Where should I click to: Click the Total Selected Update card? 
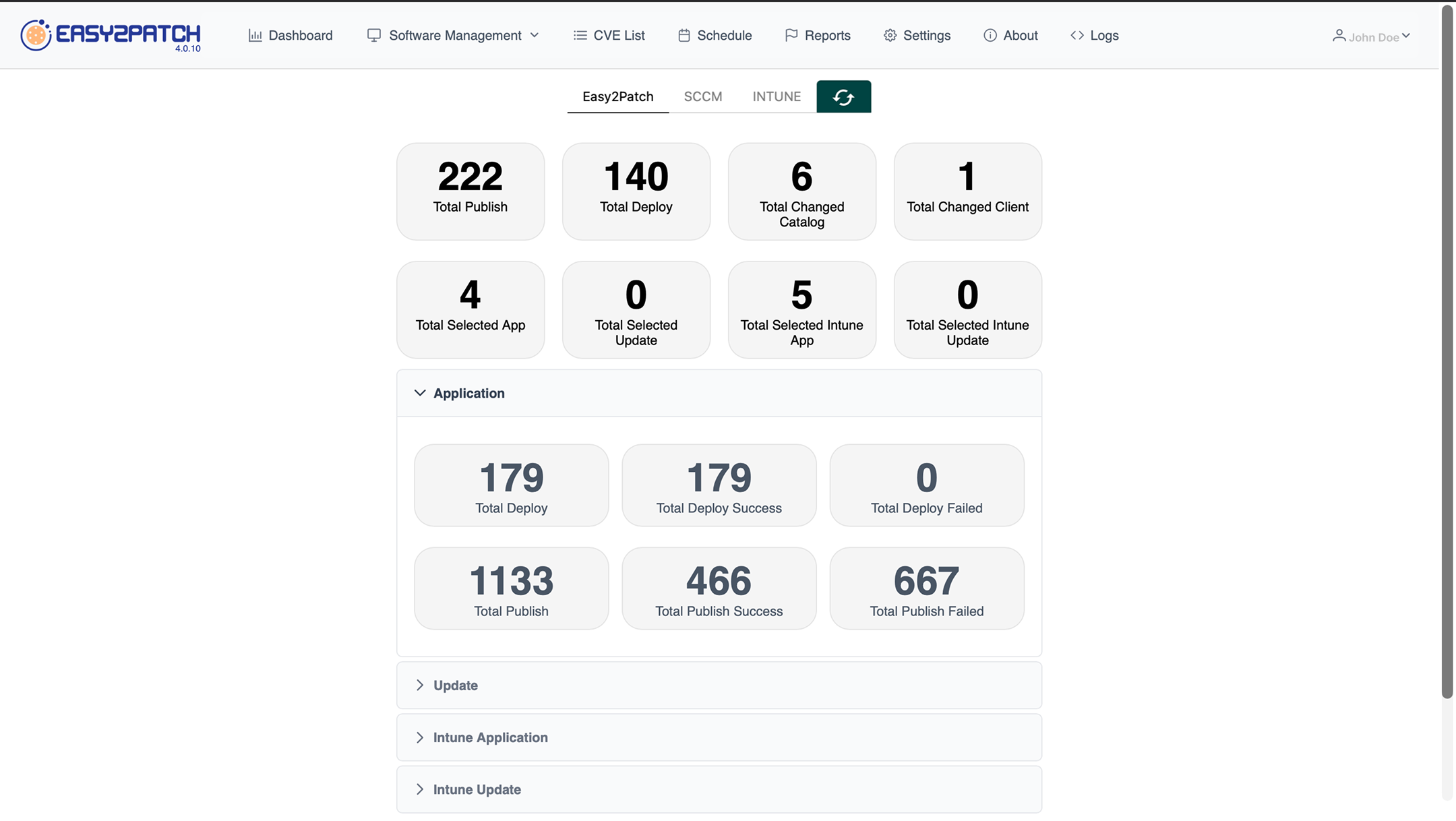(x=636, y=310)
